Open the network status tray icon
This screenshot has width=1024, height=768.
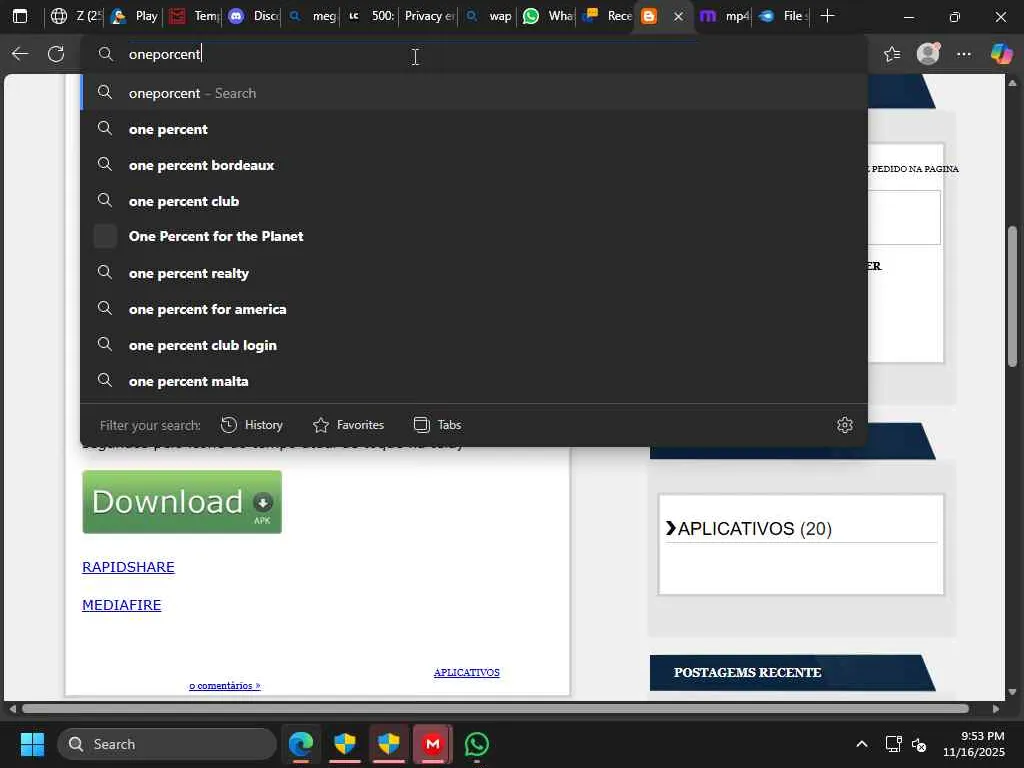coord(893,744)
